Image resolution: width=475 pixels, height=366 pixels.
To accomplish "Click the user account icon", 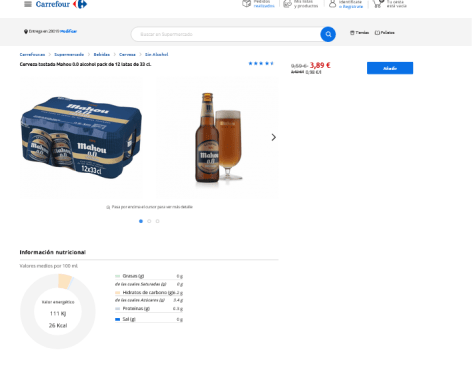I will [x=332, y=4].
